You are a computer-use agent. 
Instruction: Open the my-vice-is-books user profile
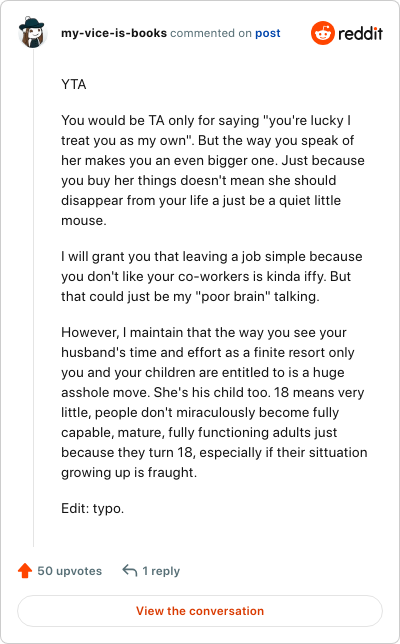pyautogui.click(x=114, y=33)
